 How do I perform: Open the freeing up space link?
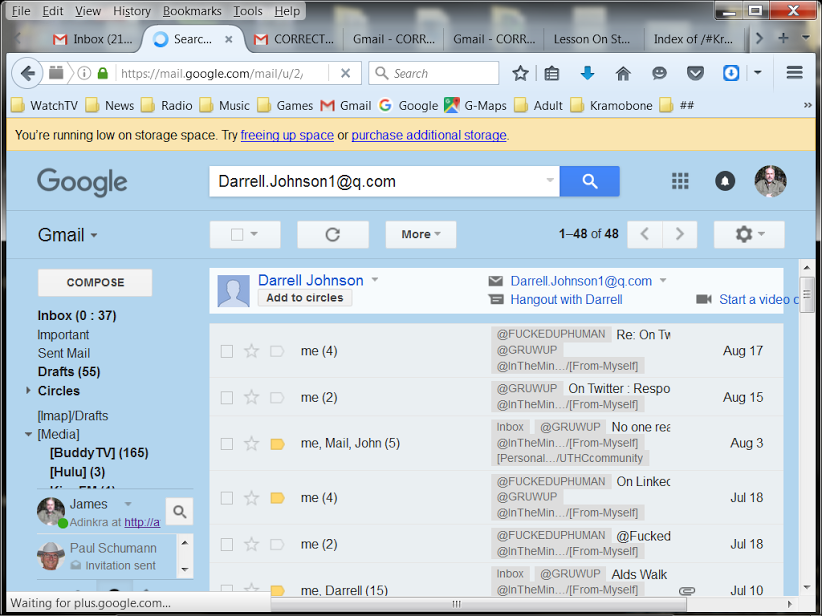[x=287, y=135]
